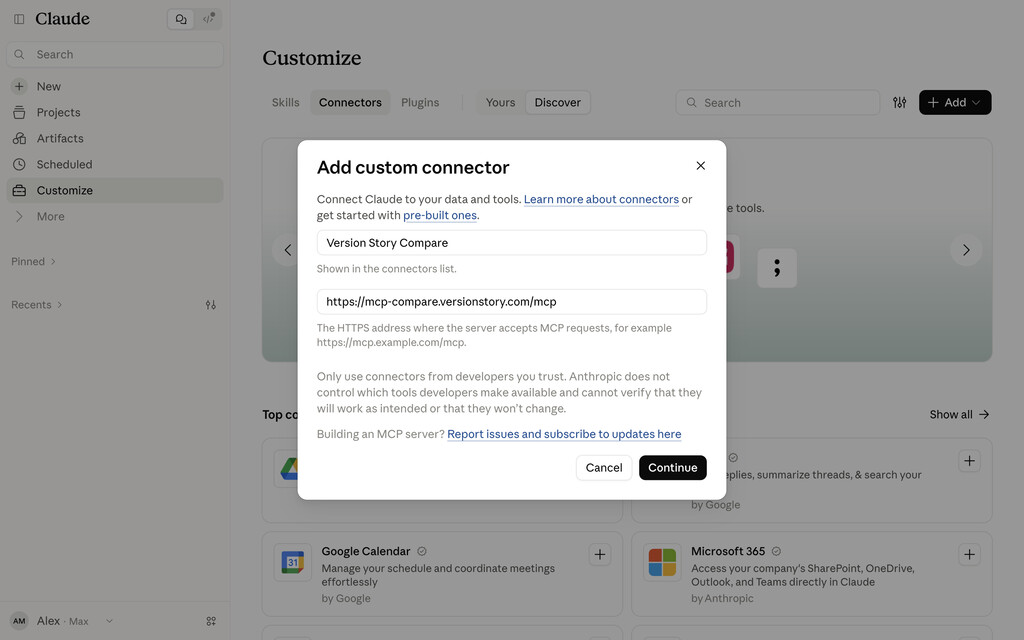This screenshot has width=1024, height=640.
Task: Switch to the Plugins tab
Action: pyautogui.click(x=420, y=103)
